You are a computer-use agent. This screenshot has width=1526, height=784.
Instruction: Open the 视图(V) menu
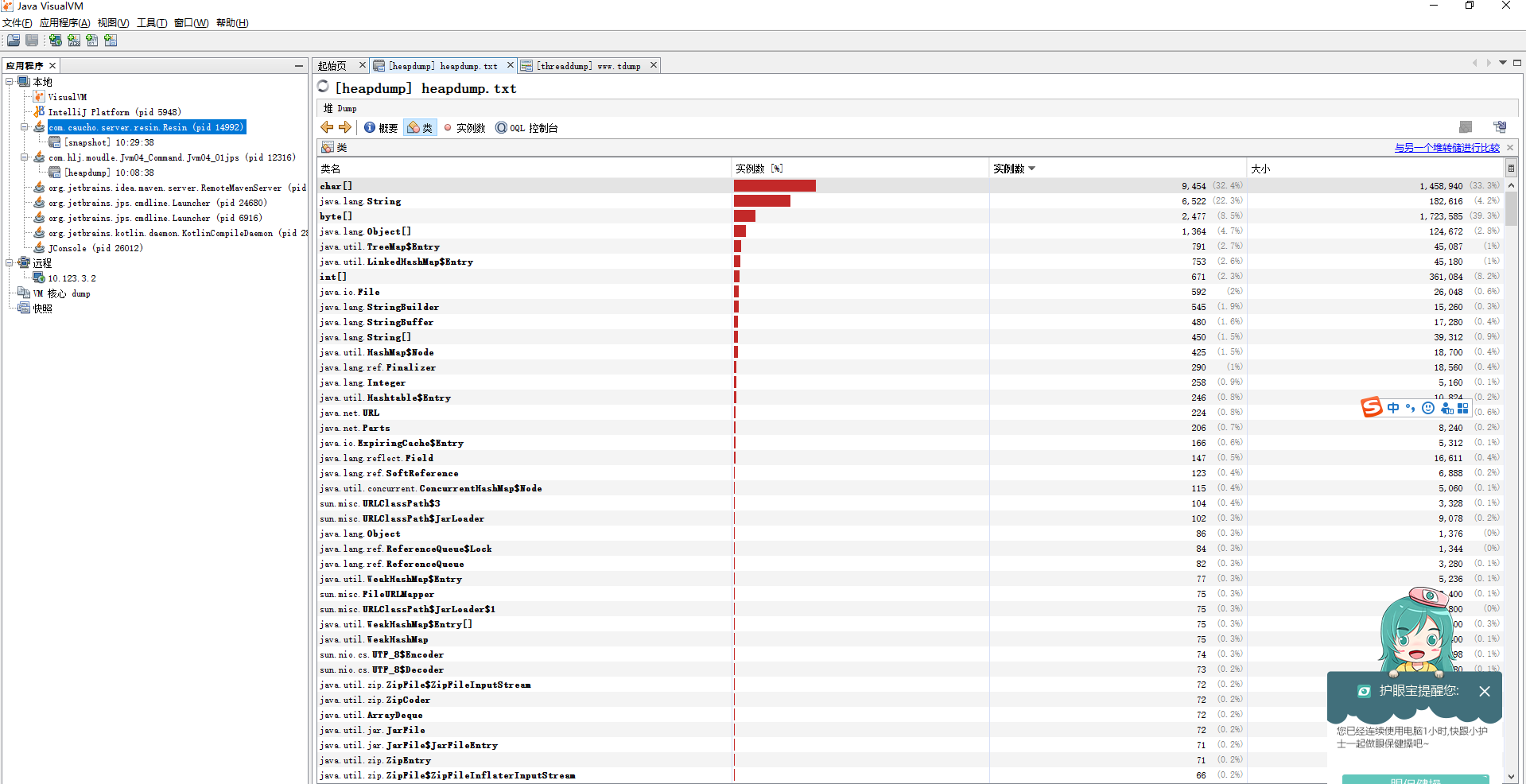[113, 23]
